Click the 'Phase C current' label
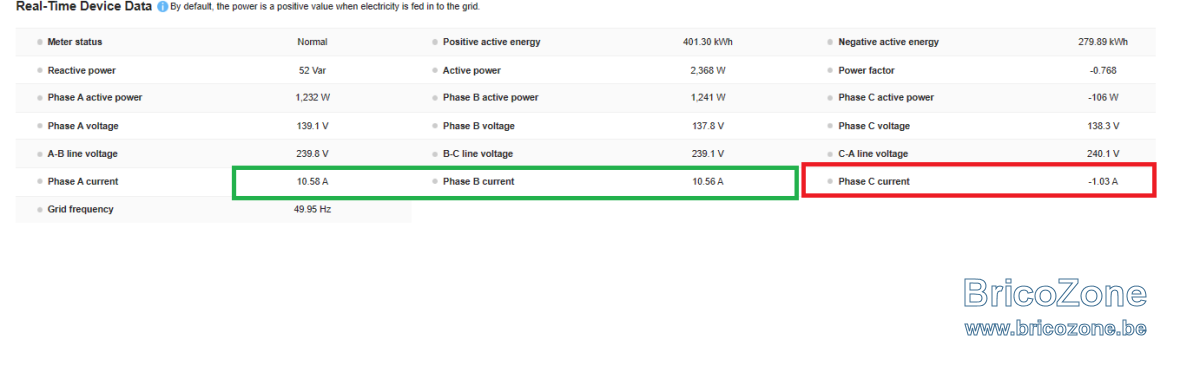 pyautogui.click(x=874, y=182)
